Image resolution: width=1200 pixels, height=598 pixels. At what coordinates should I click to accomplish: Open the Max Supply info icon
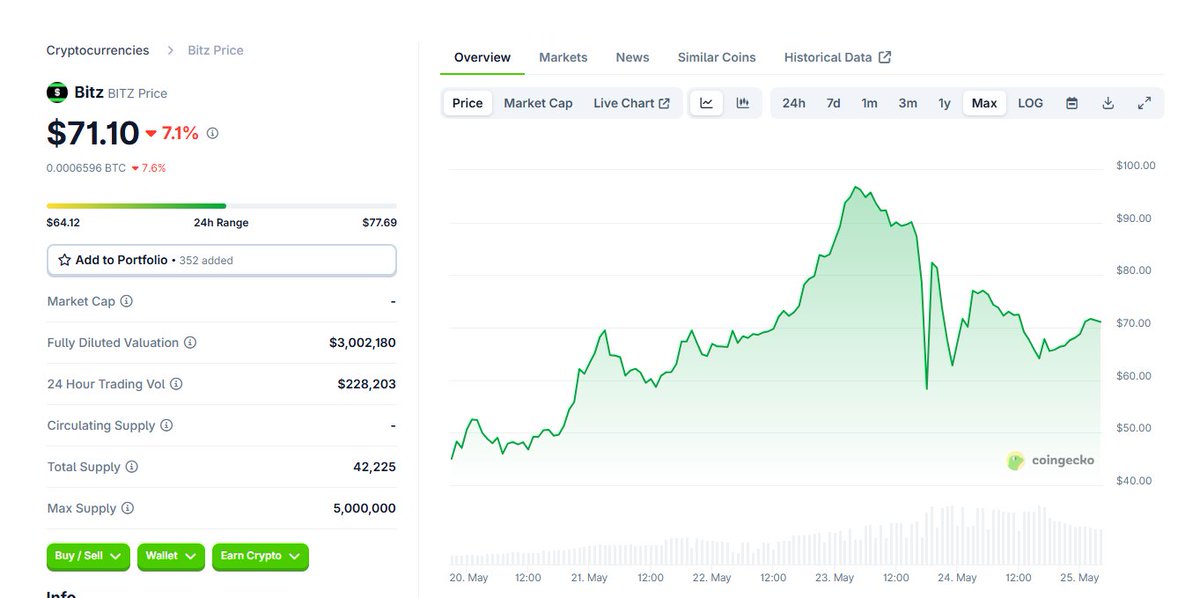[127, 508]
